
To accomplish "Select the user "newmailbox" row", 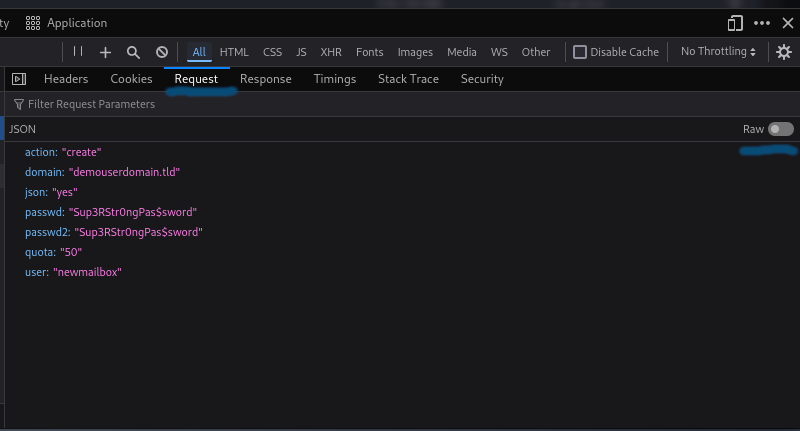I will tap(402, 272).
